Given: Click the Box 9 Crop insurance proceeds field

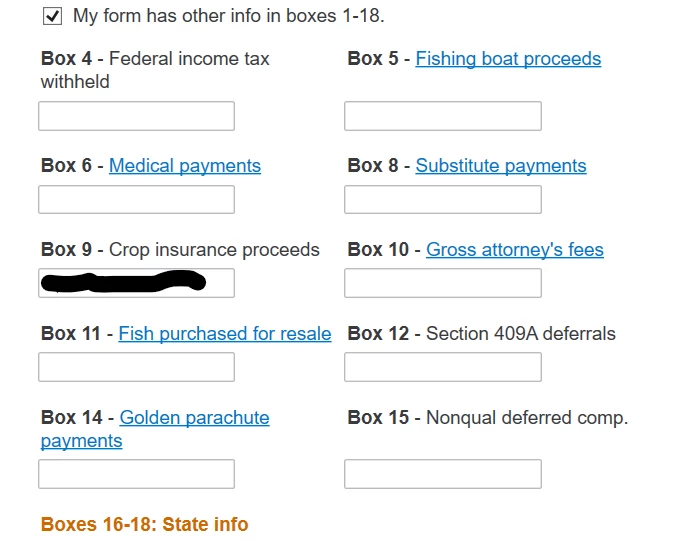Looking at the screenshot, I should 136,283.
